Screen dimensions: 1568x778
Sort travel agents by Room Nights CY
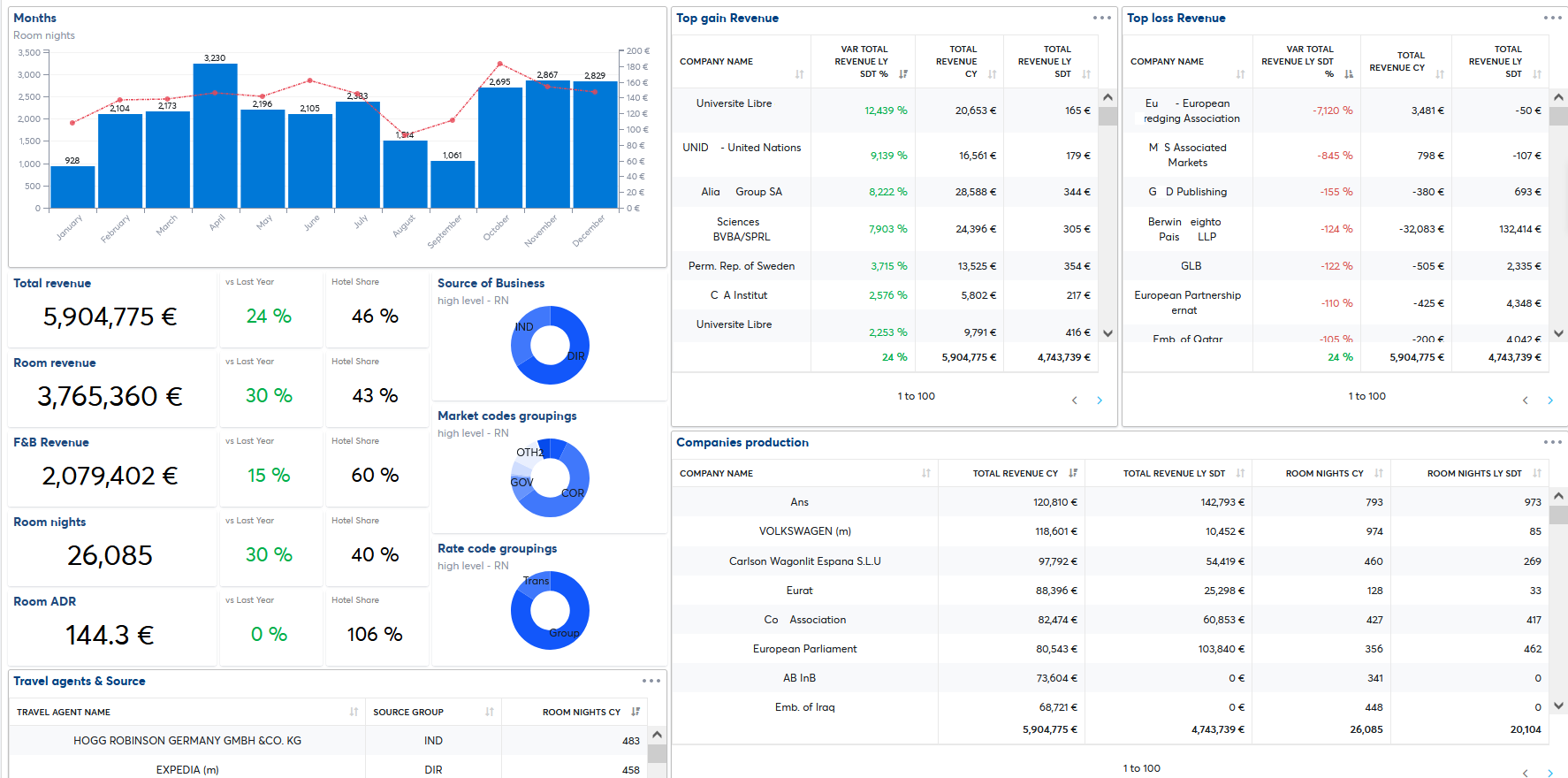click(636, 712)
